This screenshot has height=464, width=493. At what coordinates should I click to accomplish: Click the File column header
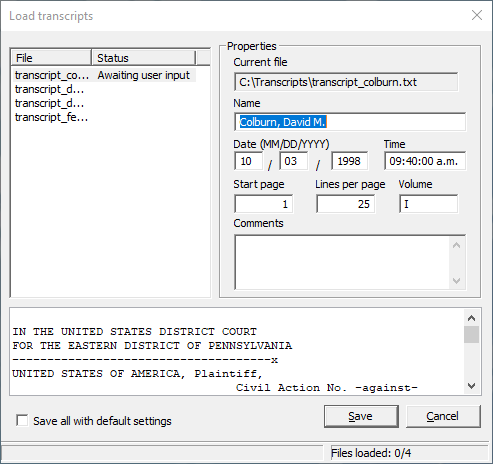(51, 58)
